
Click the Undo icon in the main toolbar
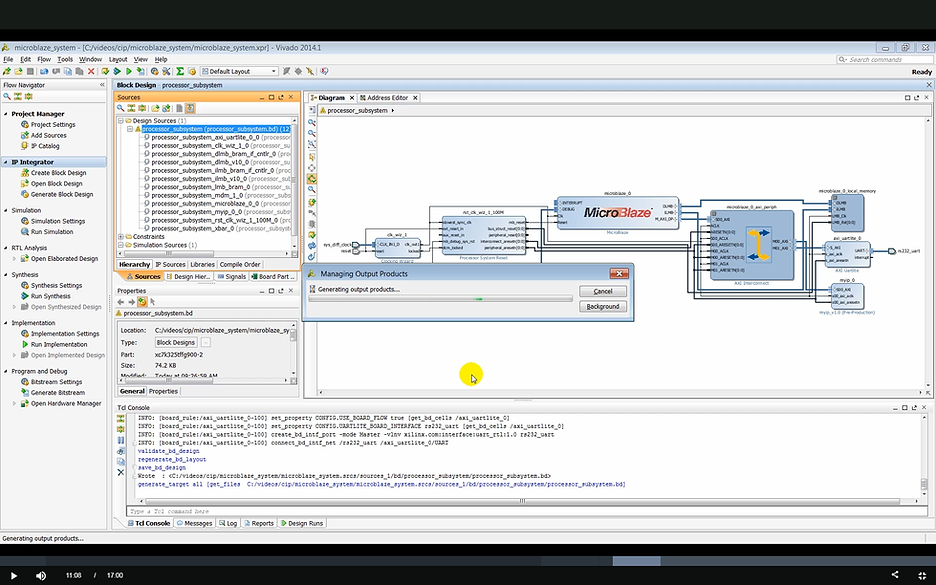click(44, 71)
